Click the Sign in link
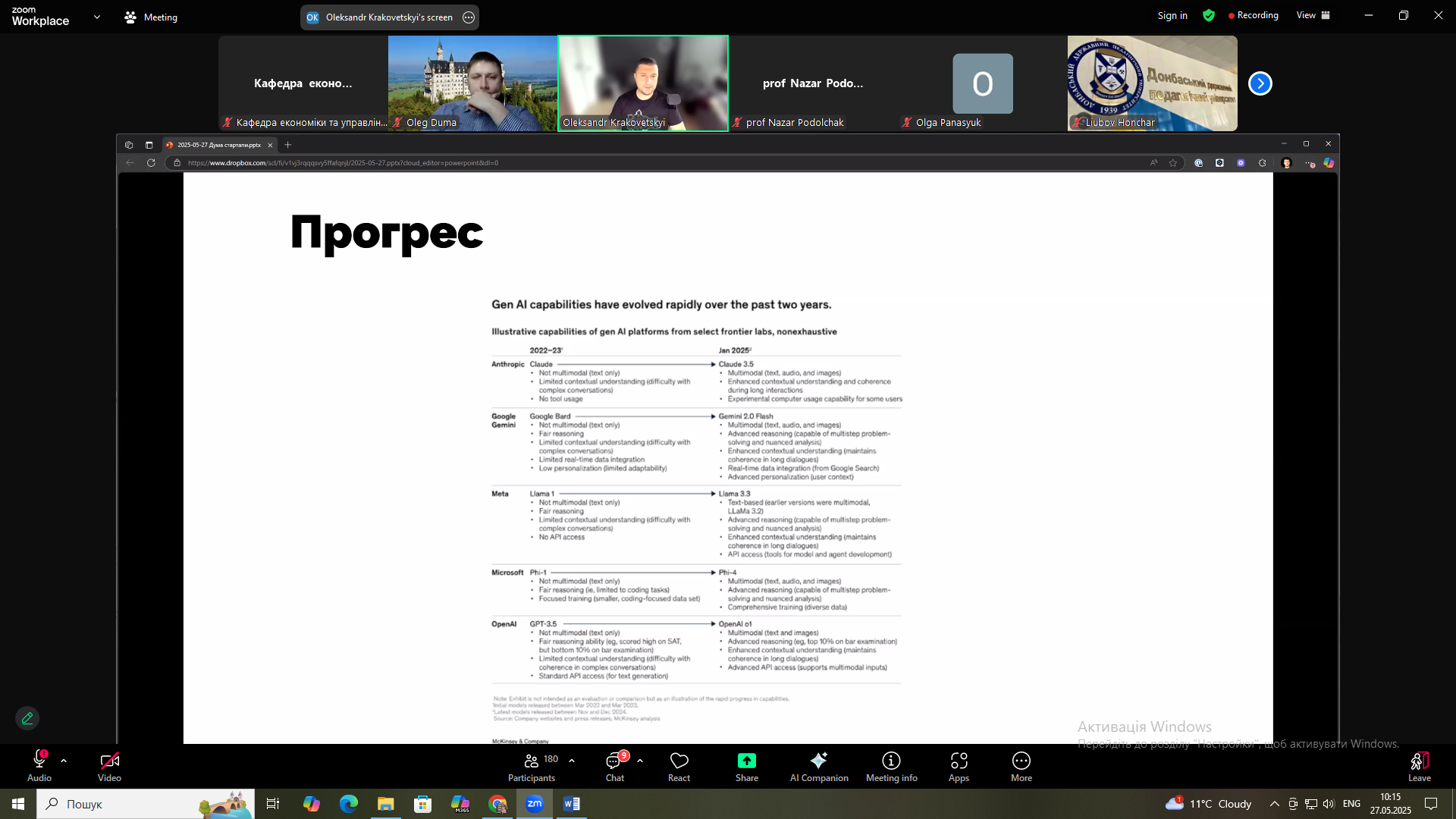Viewport: 1456px width, 819px height. pyautogui.click(x=1172, y=15)
